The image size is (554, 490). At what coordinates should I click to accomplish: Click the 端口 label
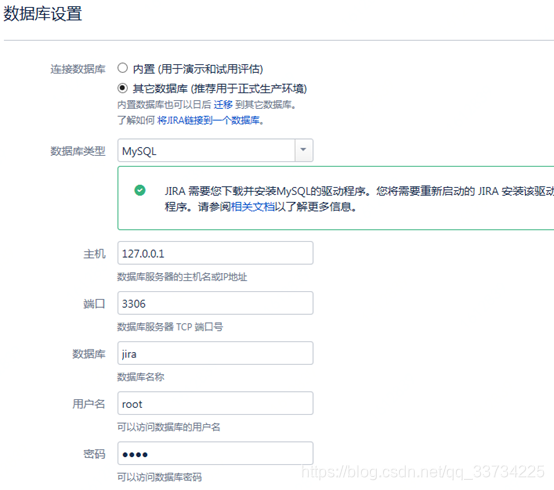(94, 304)
